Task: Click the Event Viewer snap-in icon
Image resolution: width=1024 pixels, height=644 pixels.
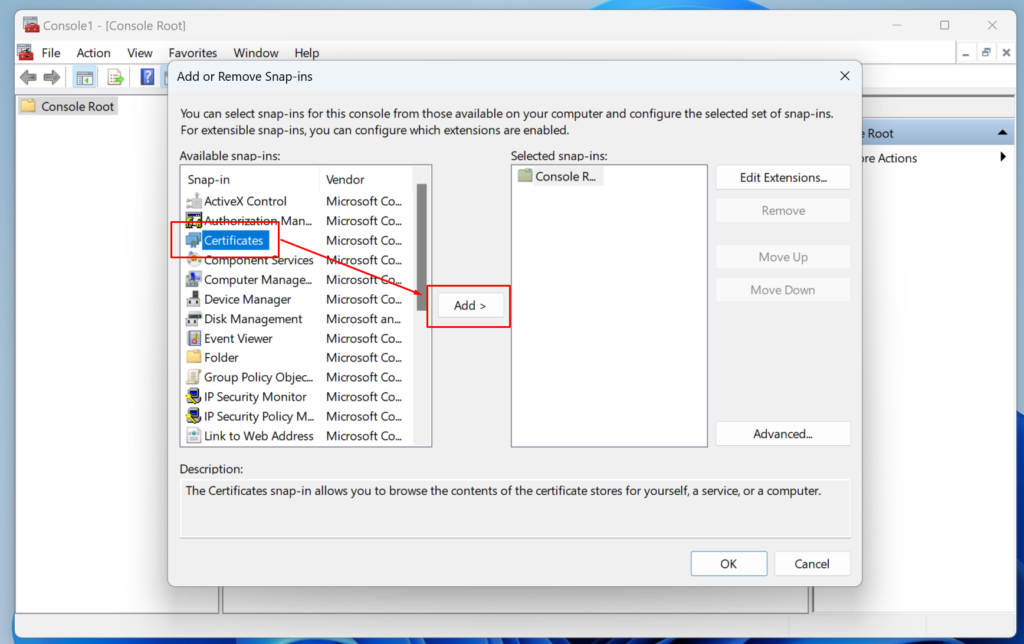Action: pos(193,338)
